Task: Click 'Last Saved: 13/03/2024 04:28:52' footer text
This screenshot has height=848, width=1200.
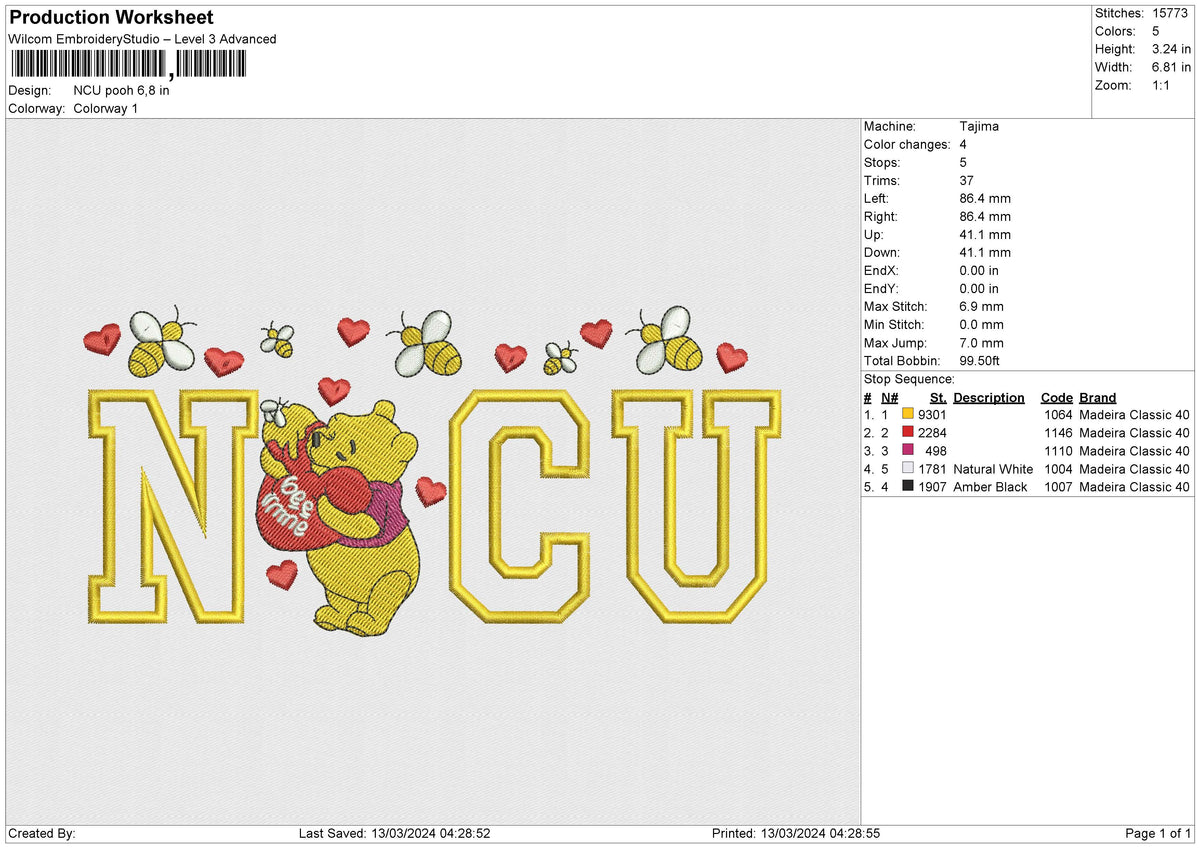Action: [394, 833]
